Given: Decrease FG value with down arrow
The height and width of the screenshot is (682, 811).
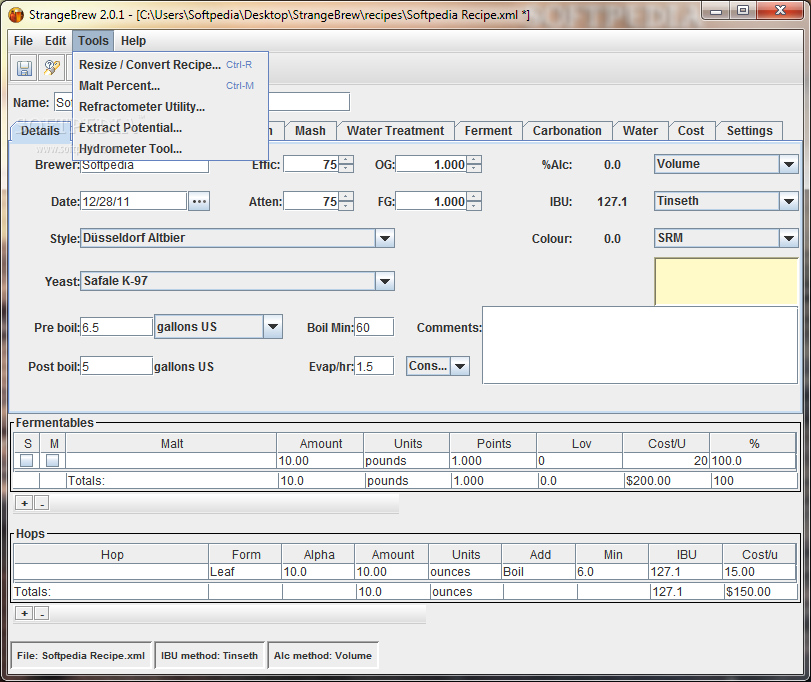Looking at the screenshot, I should (474, 206).
